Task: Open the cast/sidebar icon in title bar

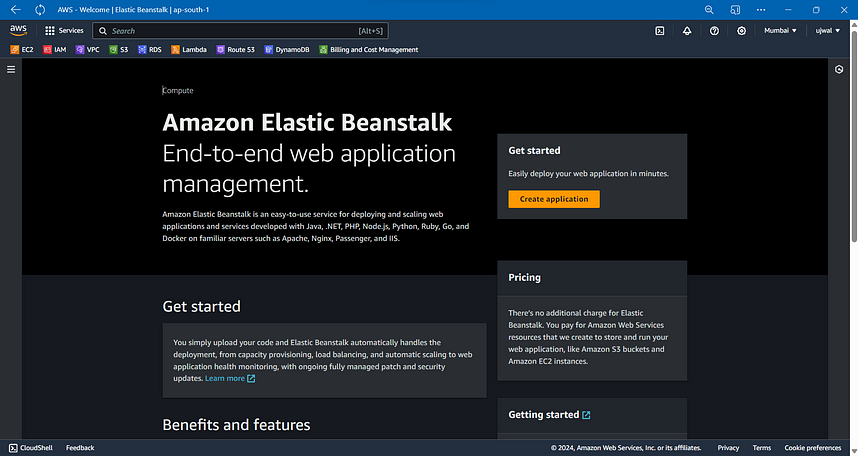Action: click(735, 9)
